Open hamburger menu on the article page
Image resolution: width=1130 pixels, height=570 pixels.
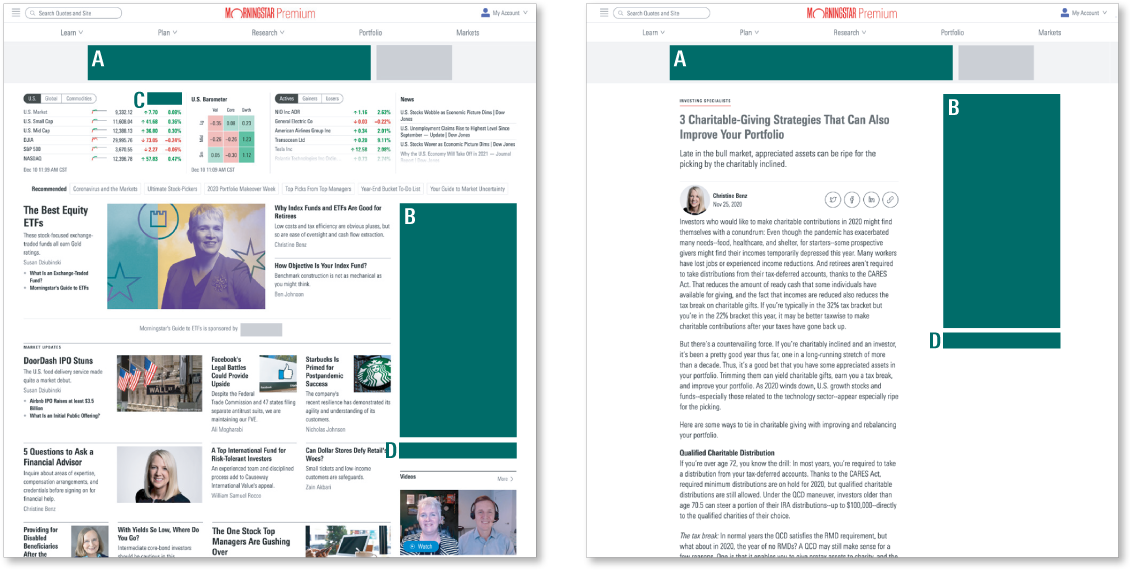[x=603, y=13]
